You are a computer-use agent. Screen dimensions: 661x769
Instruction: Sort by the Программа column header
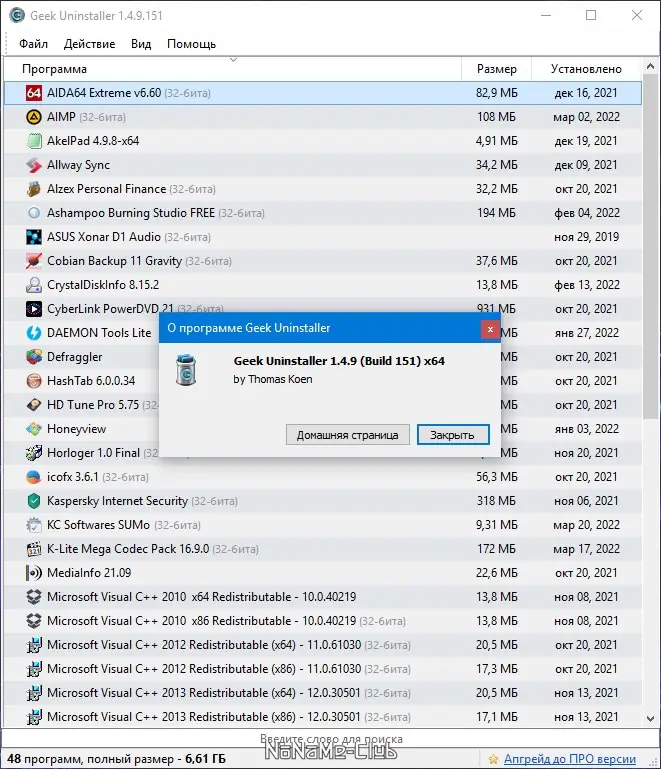(x=232, y=69)
